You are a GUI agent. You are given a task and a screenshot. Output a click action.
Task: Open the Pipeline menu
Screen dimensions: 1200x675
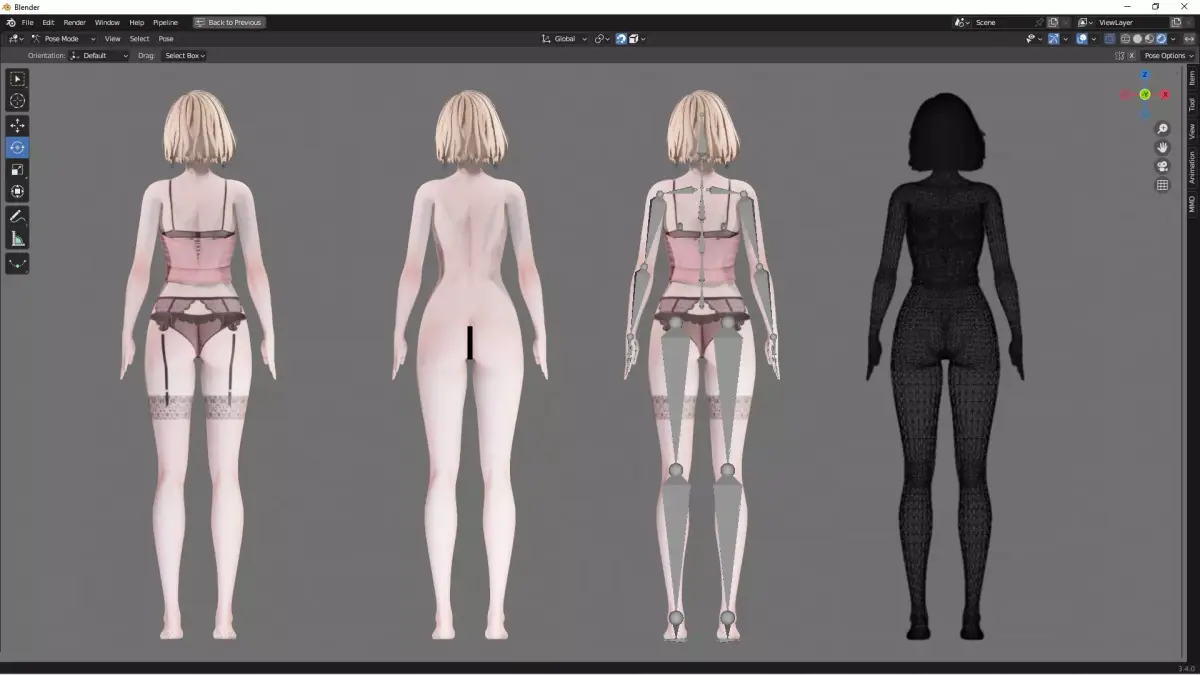(x=165, y=22)
